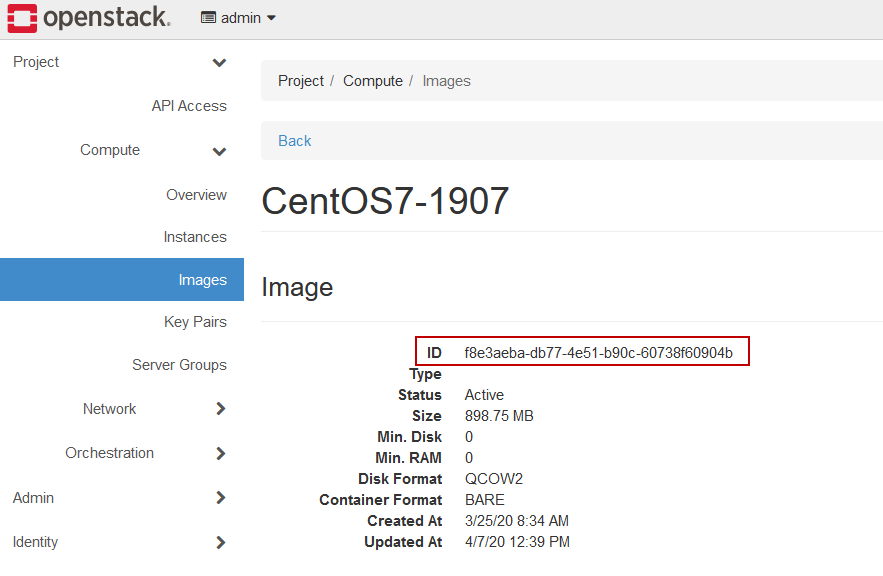Open Key Pairs page
The image size is (883, 576).
[195, 322]
